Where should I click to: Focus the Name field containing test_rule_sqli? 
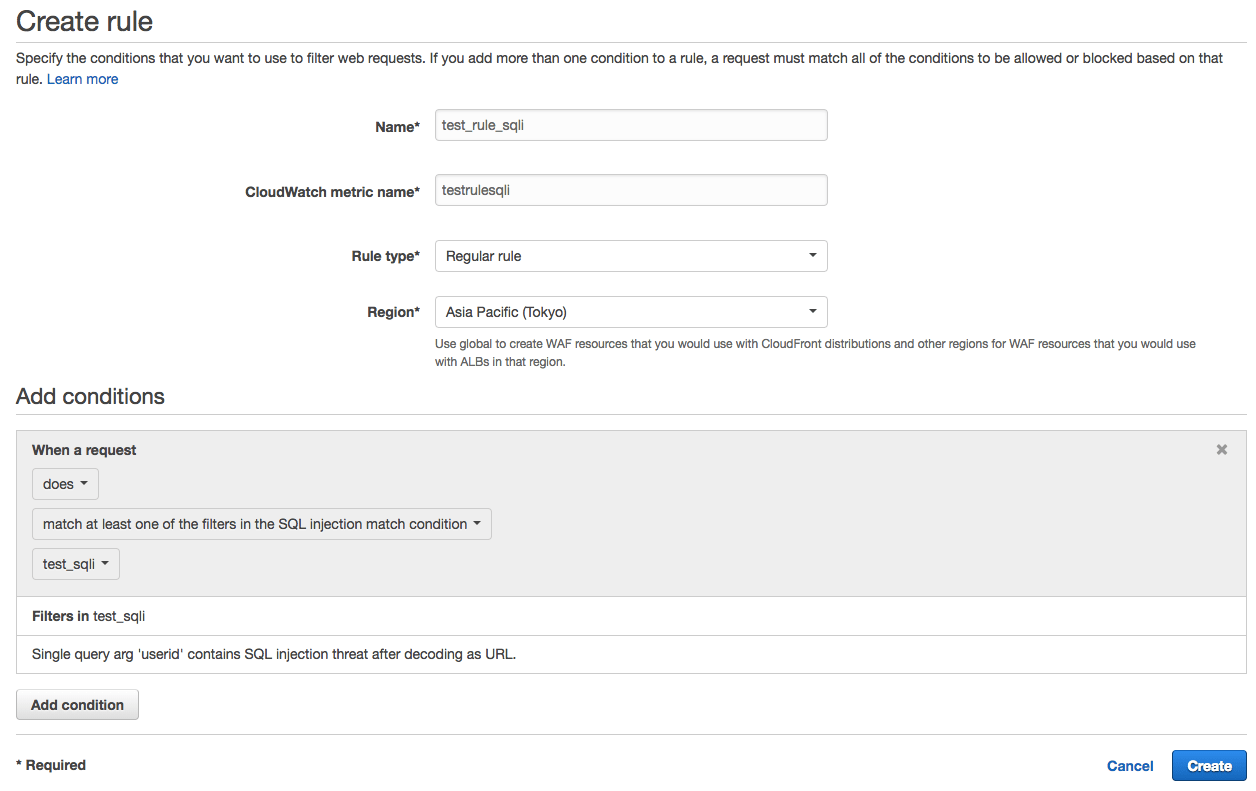(x=631, y=125)
